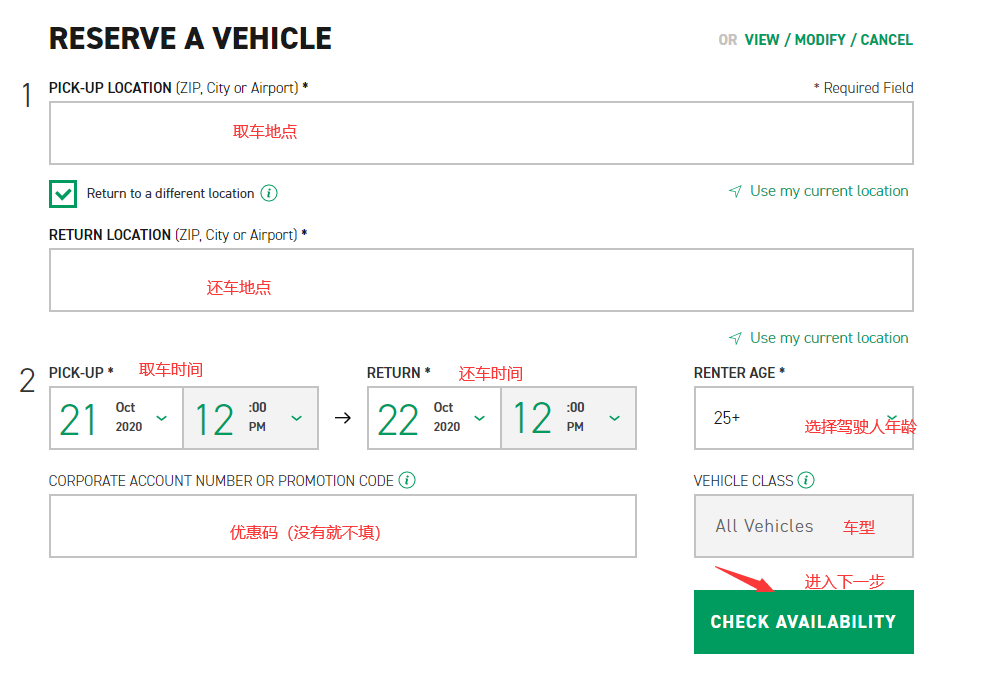Image resolution: width=987 pixels, height=679 pixels.
Task: Use my current location for pick-up
Action: (829, 191)
